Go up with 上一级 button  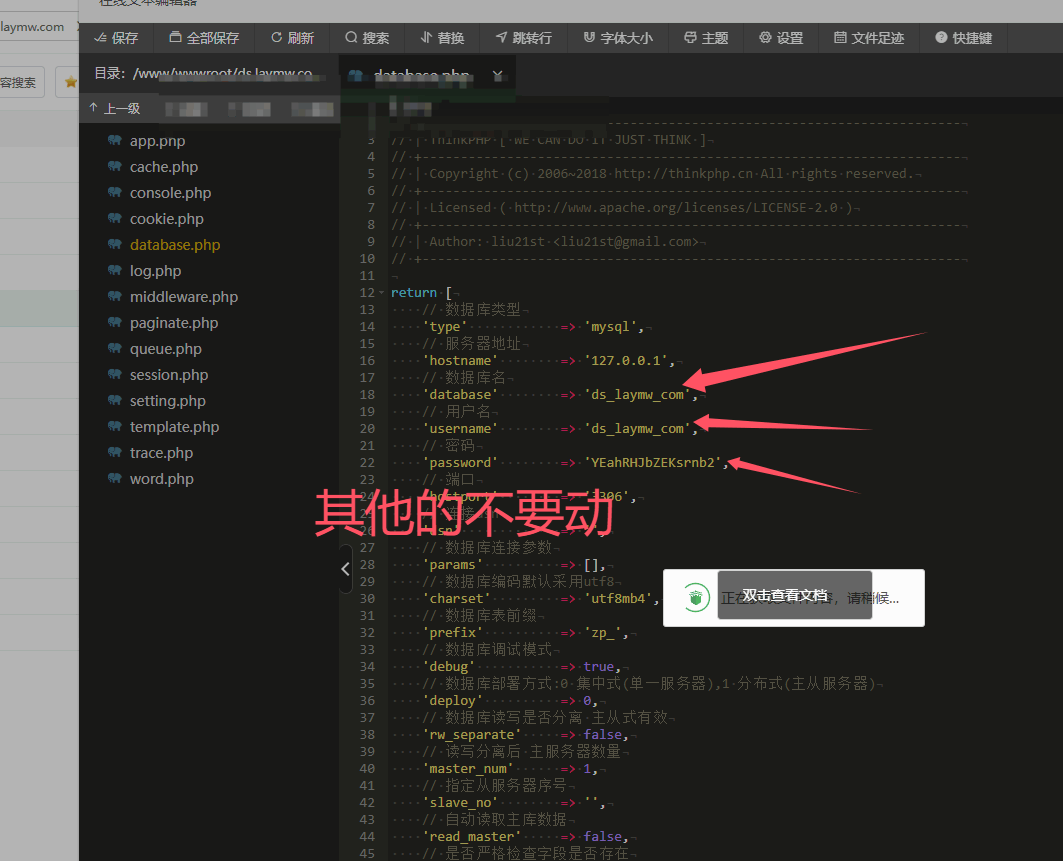point(115,108)
